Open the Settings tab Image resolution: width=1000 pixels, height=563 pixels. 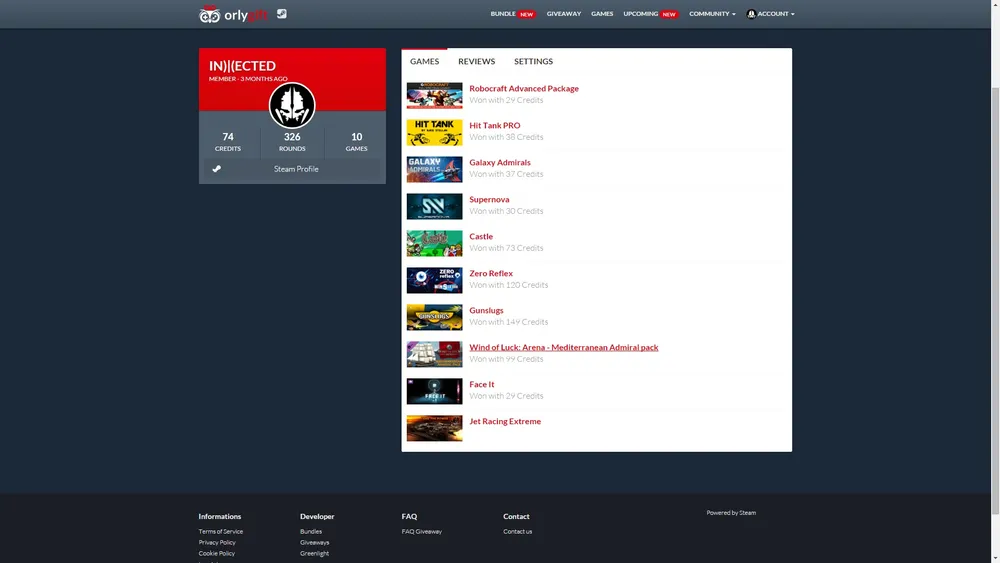click(x=533, y=62)
